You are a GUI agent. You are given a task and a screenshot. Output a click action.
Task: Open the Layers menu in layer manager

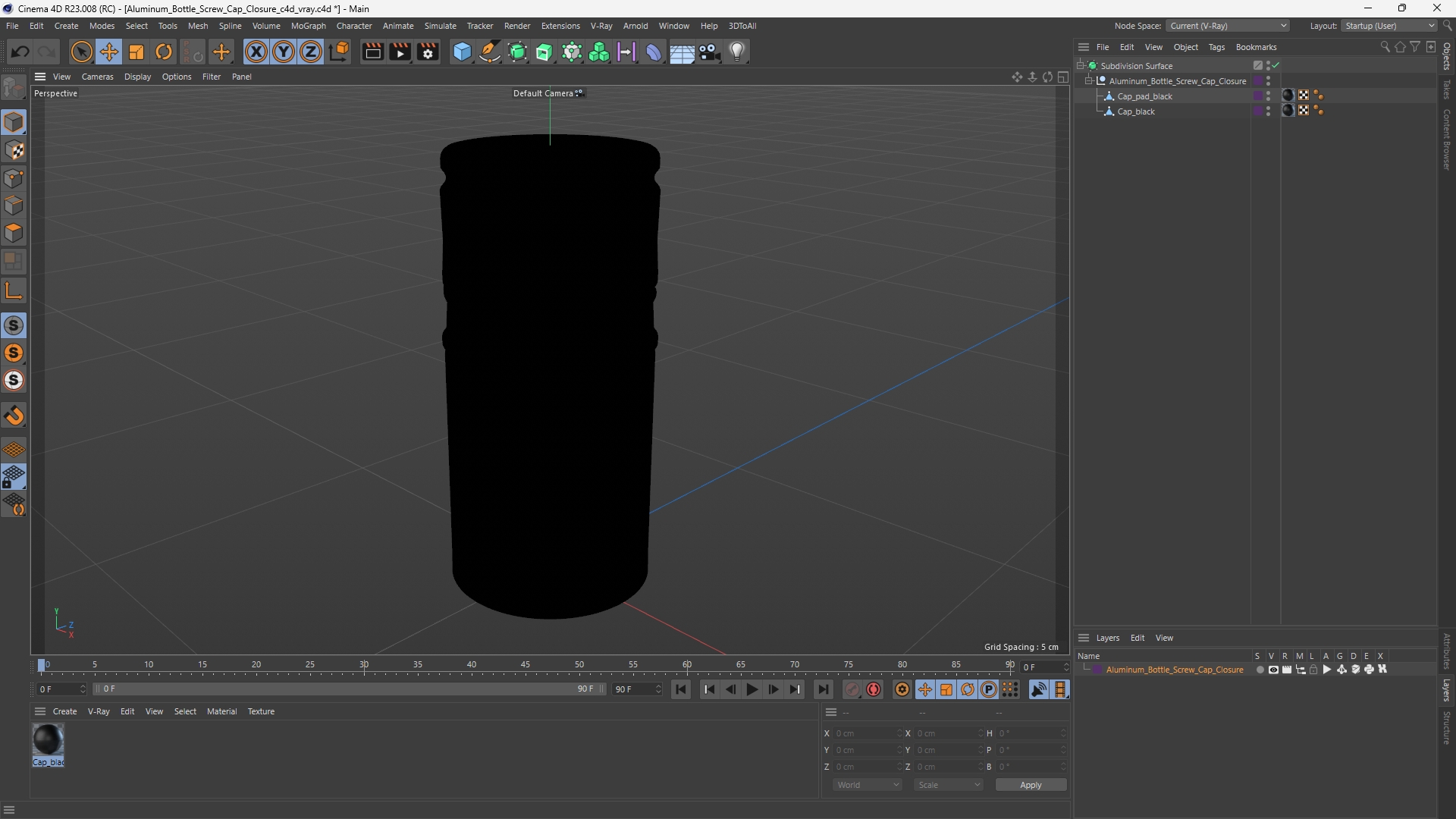[x=1107, y=638]
